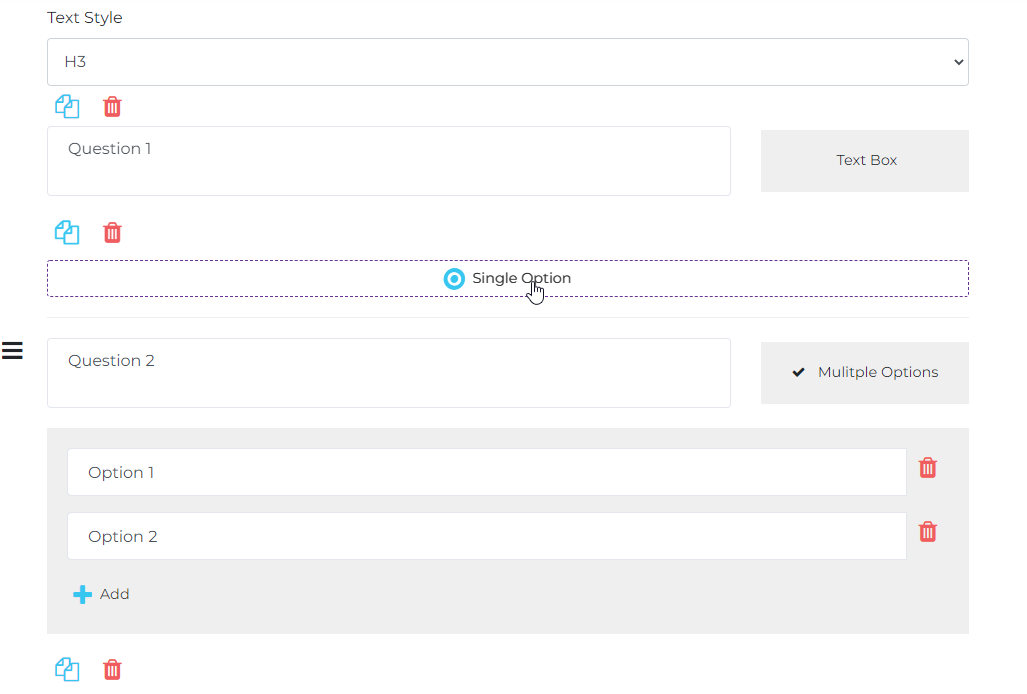Delete the Question 2 block
This screenshot has height=694, width=1027.
click(112, 669)
